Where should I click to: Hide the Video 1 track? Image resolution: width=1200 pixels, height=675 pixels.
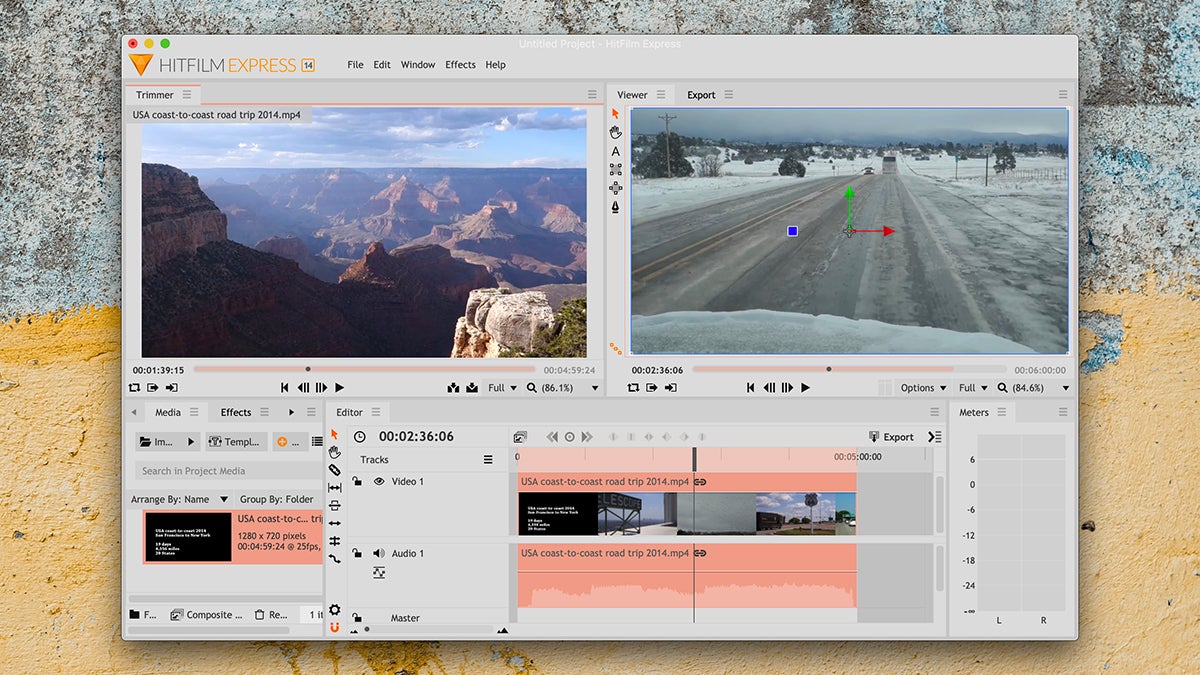(379, 482)
